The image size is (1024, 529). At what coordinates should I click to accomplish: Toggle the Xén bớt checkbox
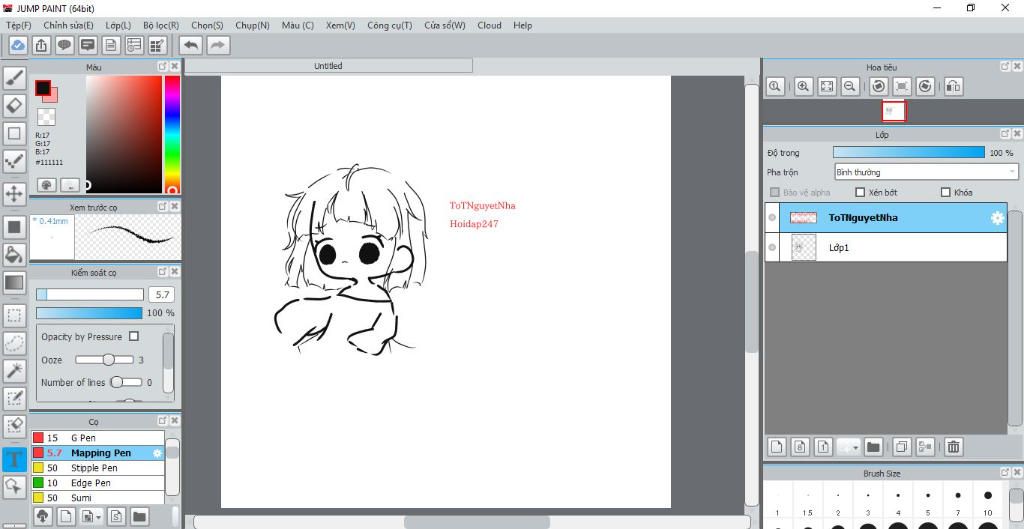pos(860,192)
